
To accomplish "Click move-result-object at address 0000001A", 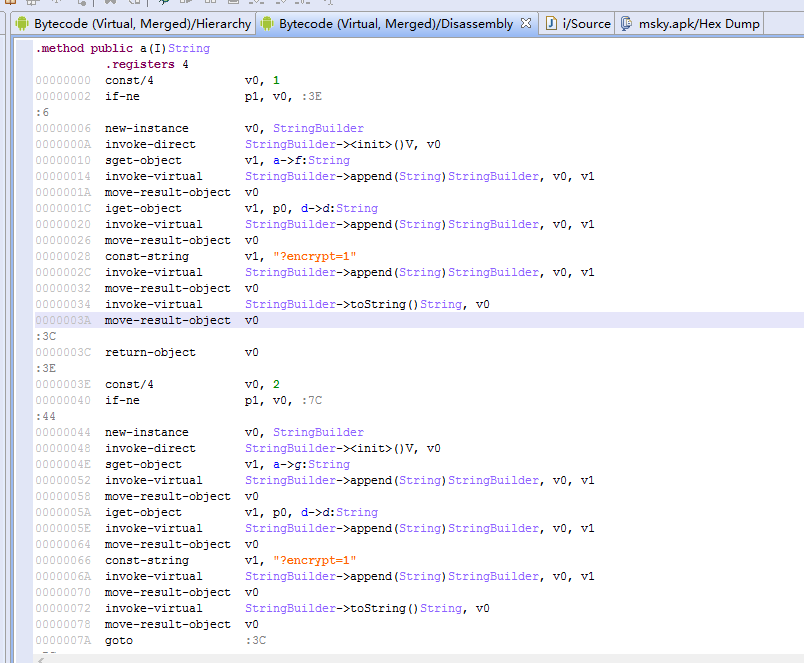I will pos(168,192).
